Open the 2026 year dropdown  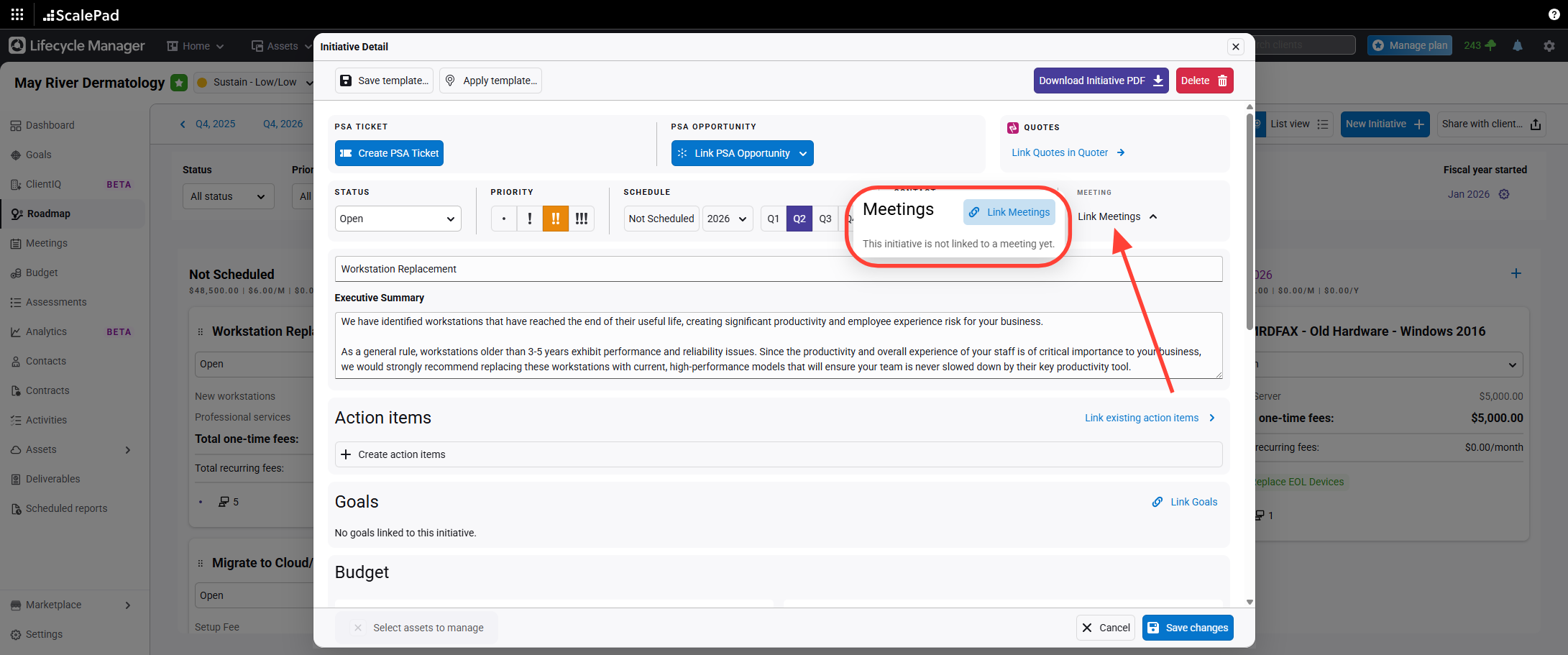coord(727,219)
